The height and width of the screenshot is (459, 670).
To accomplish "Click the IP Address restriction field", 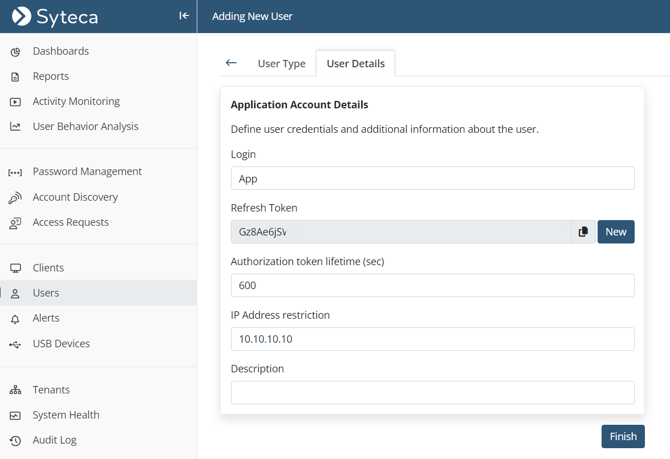I will coord(432,339).
